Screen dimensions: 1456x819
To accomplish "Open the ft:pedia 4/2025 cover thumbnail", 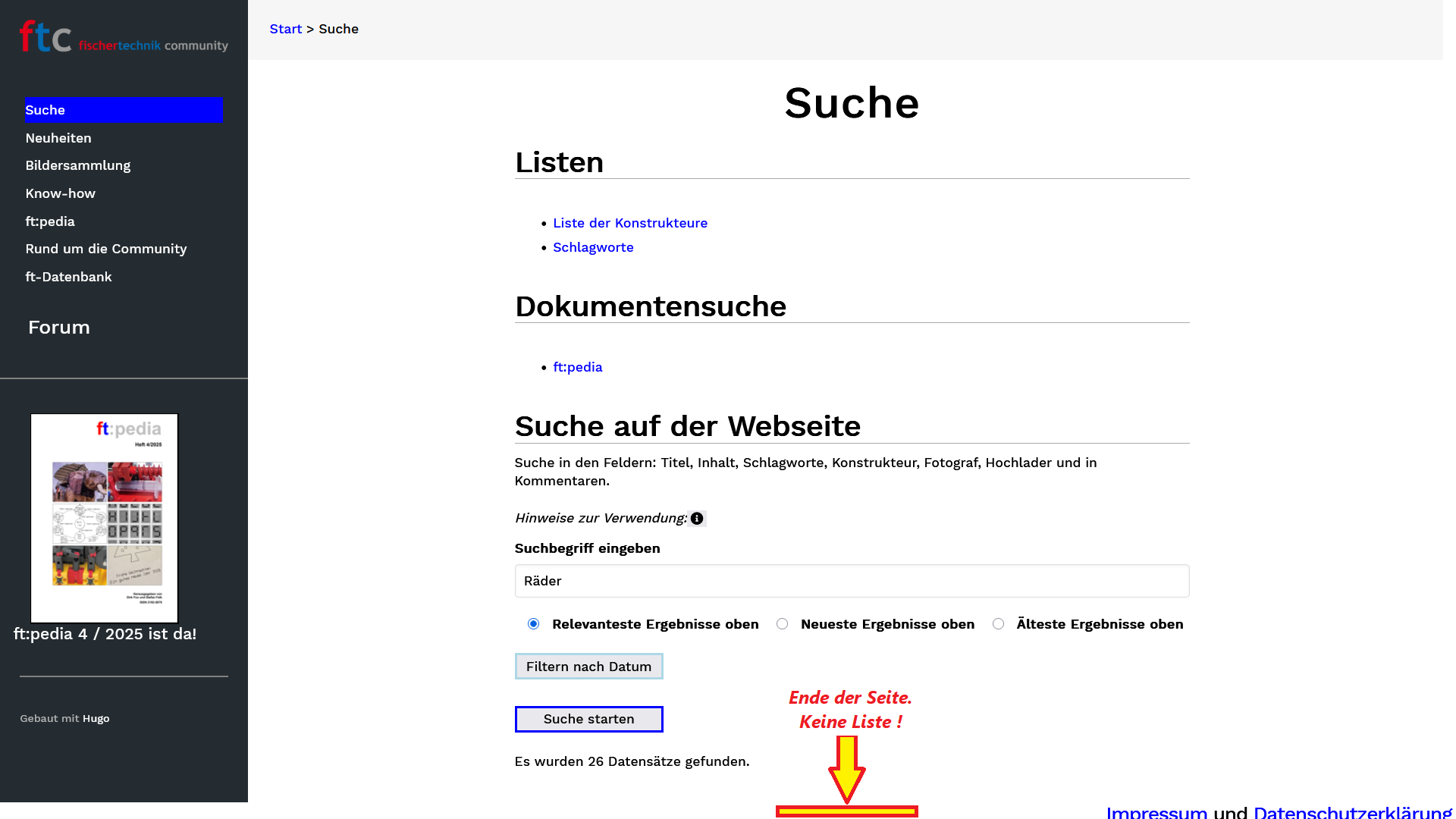I will pyautogui.click(x=105, y=518).
